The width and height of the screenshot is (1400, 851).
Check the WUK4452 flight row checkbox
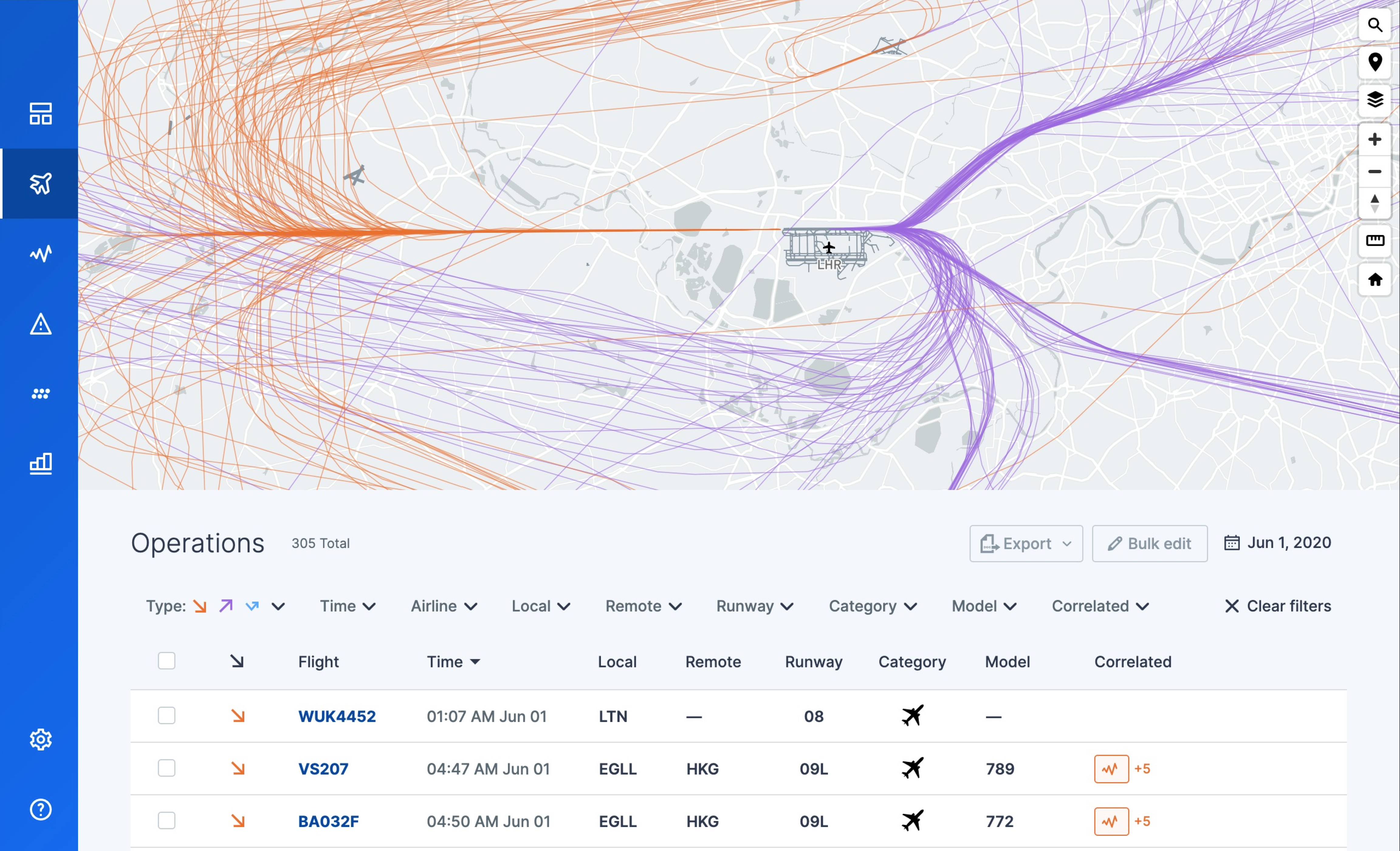166,716
